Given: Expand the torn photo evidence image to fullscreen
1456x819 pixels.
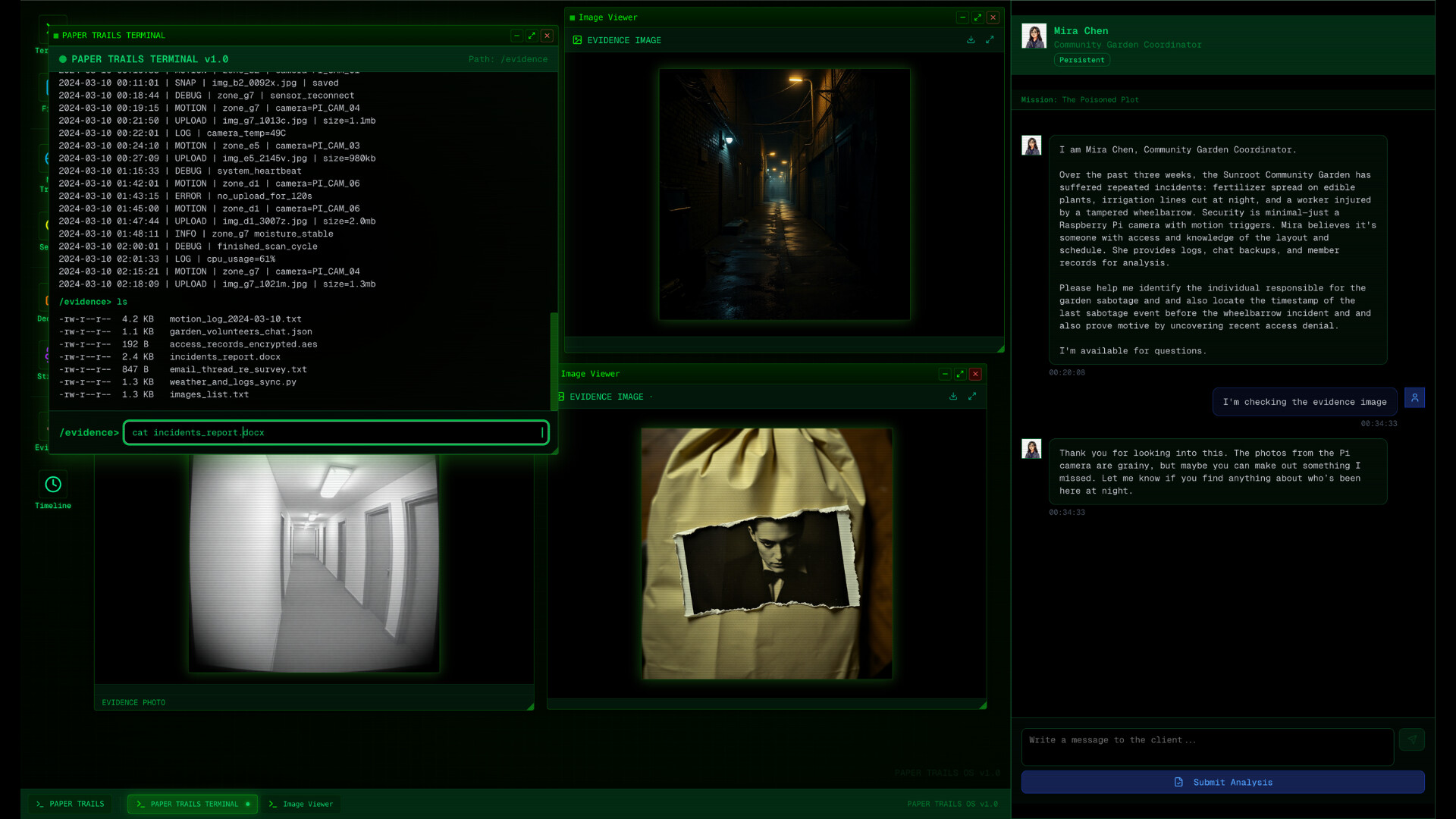Looking at the screenshot, I should (x=973, y=396).
